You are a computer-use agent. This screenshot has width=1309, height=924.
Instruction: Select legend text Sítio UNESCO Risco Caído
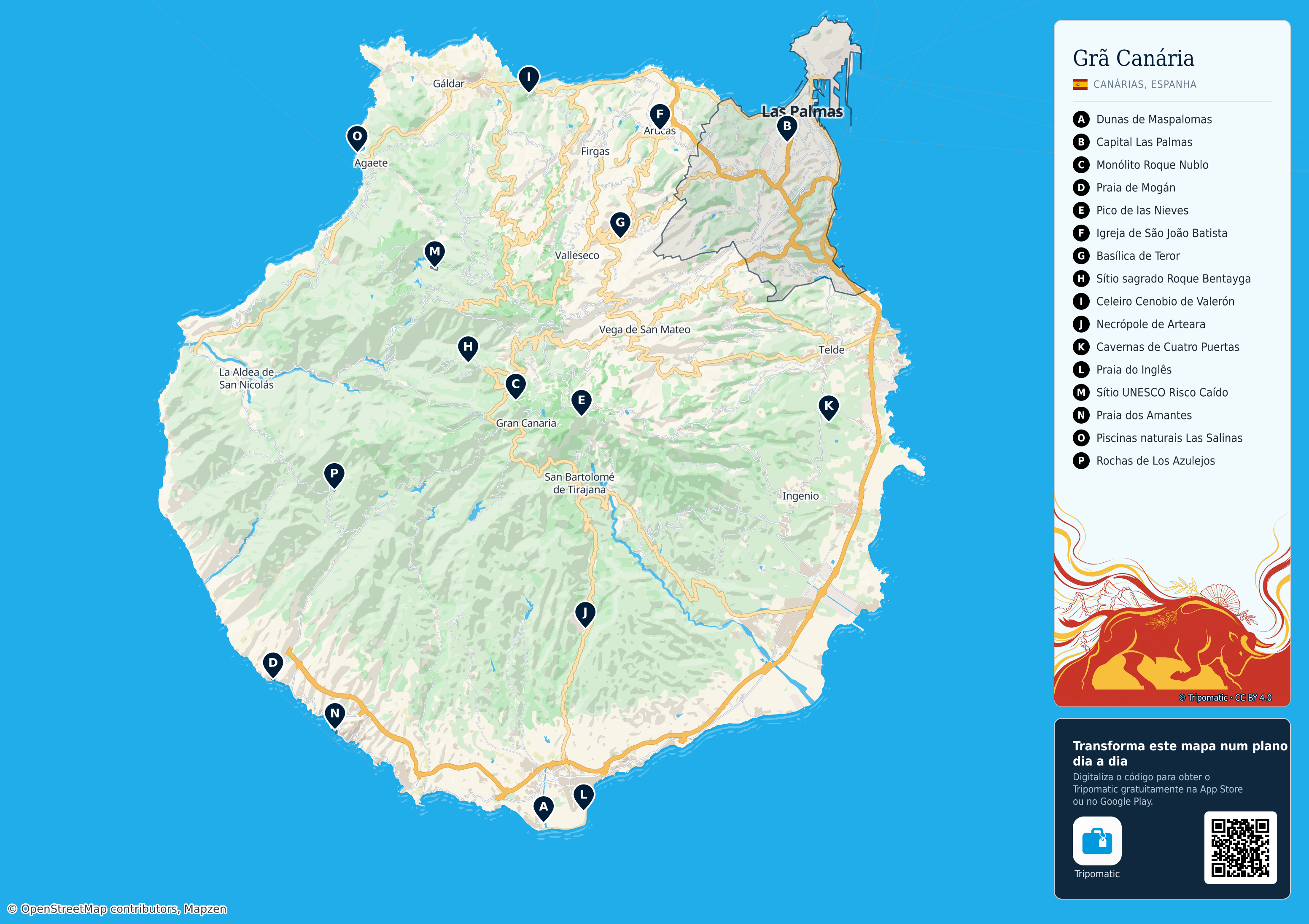click(1162, 393)
